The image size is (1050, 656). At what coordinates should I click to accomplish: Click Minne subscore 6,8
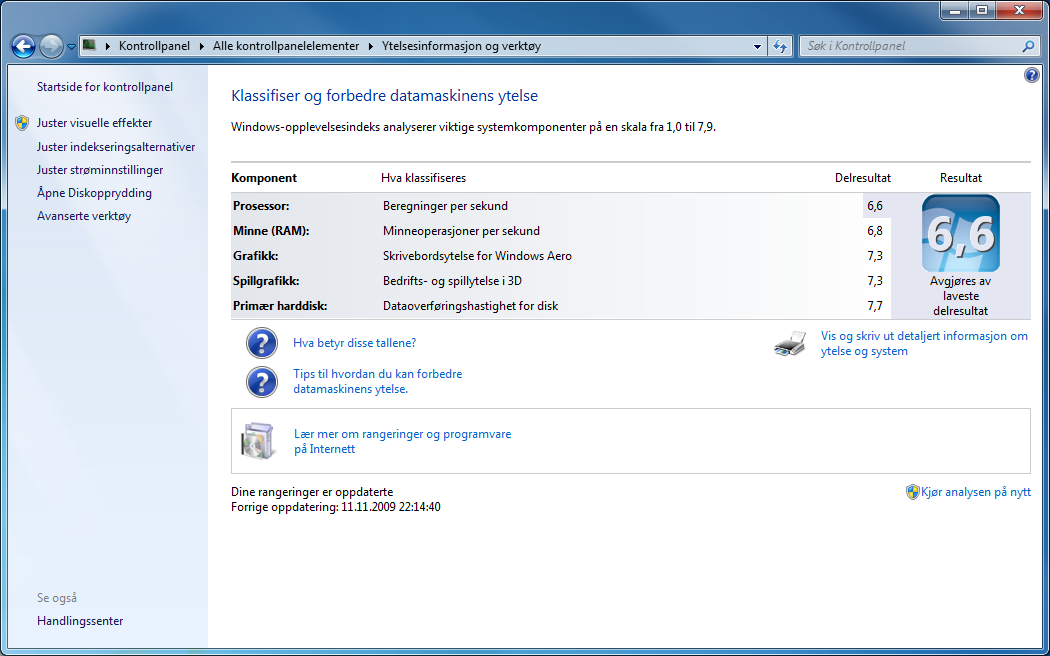(875, 231)
